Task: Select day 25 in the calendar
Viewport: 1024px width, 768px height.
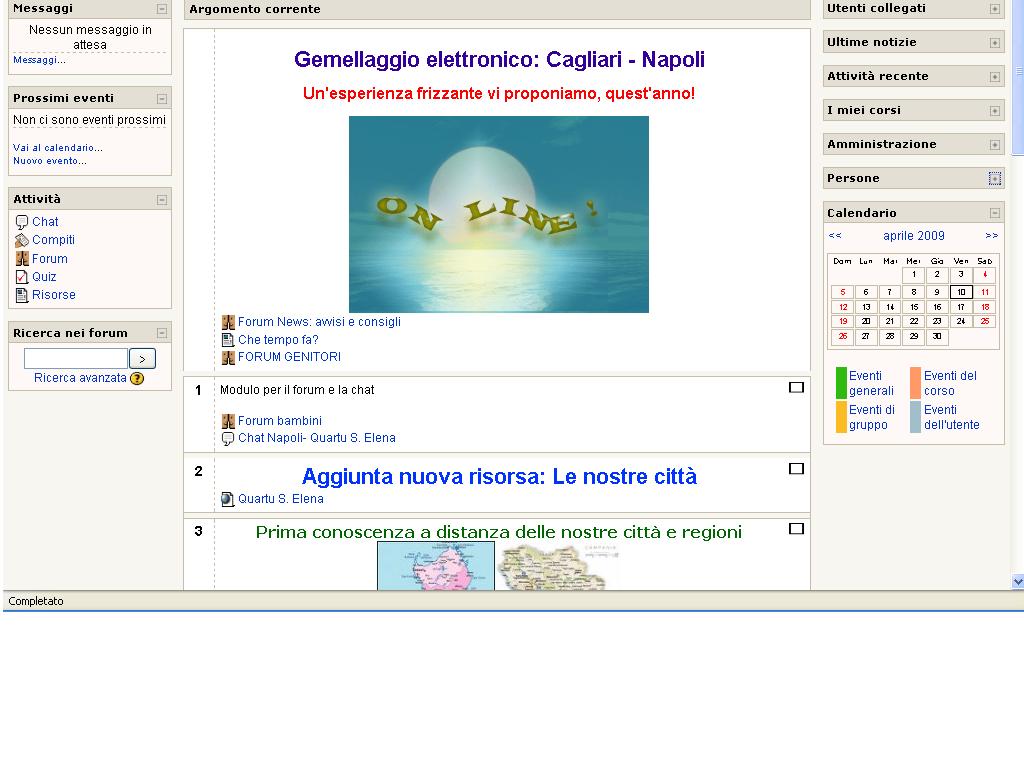Action: pos(985,321)
